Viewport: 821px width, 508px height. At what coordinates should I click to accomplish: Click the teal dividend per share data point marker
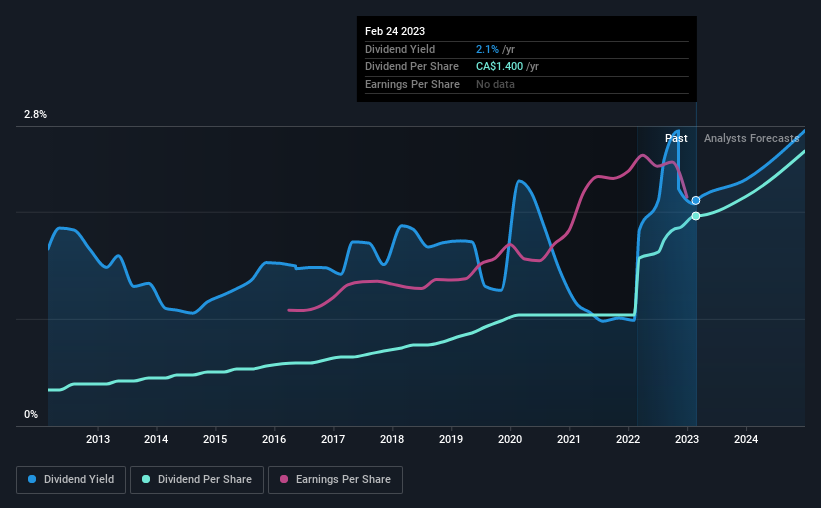[x=696, y=216]
